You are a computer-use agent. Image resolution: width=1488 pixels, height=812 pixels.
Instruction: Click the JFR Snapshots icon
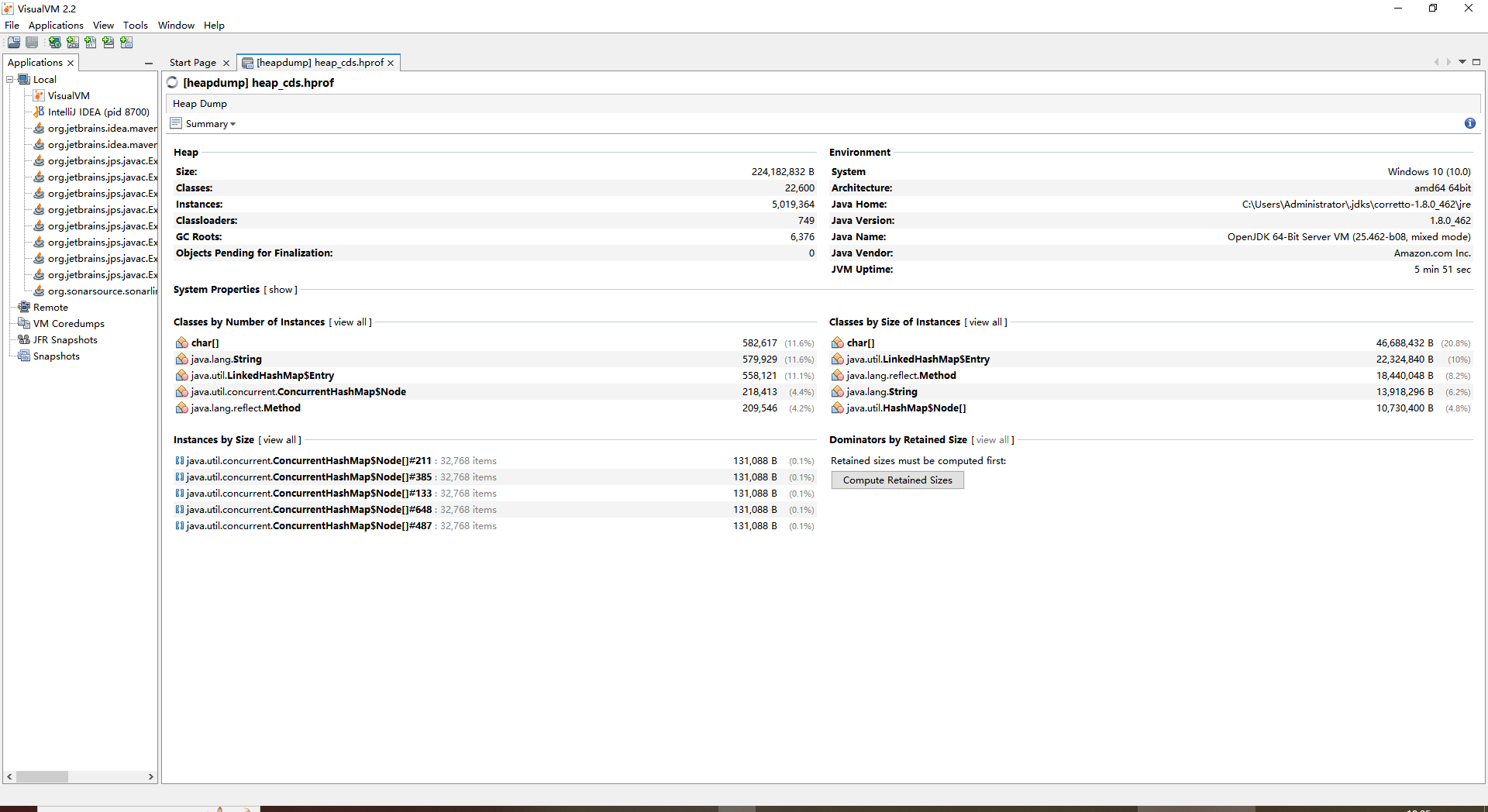(24, 339)
